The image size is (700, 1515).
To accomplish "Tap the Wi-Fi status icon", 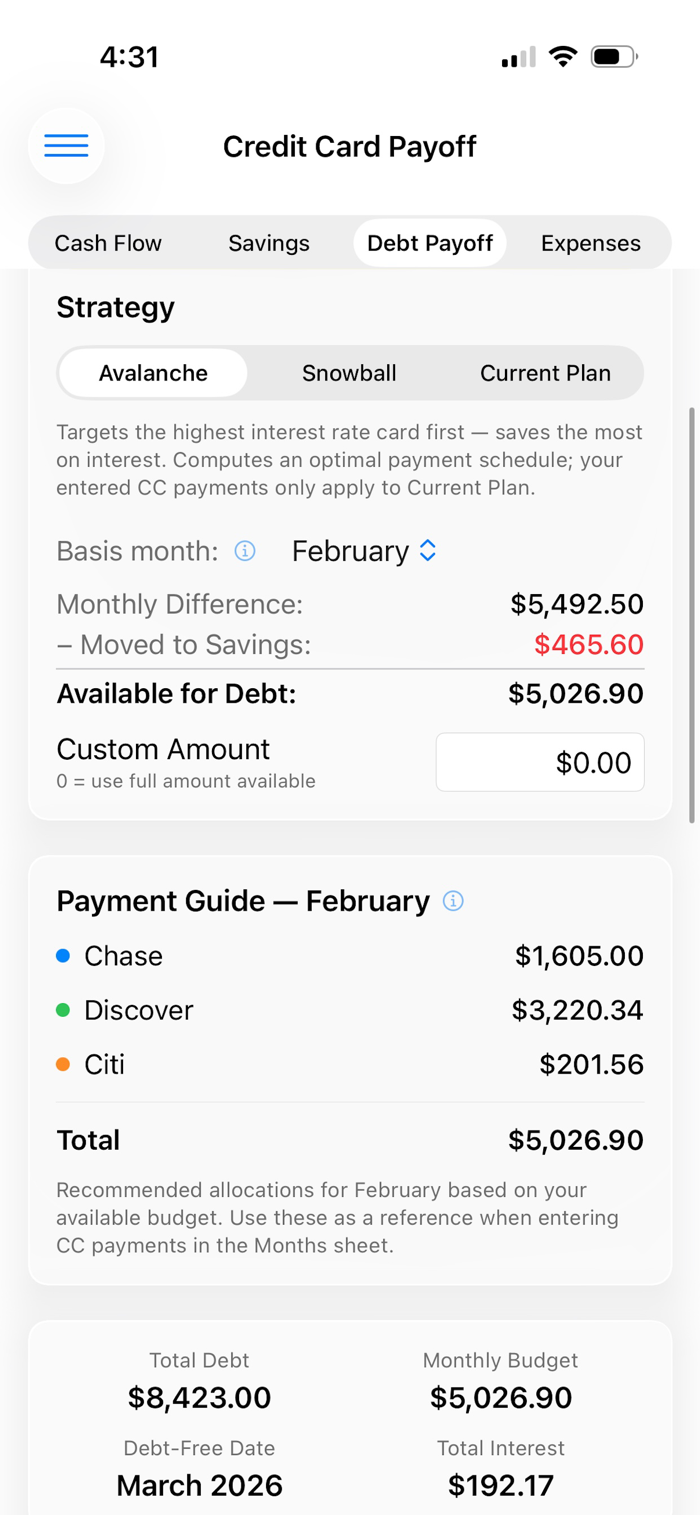I will [564, 57].
